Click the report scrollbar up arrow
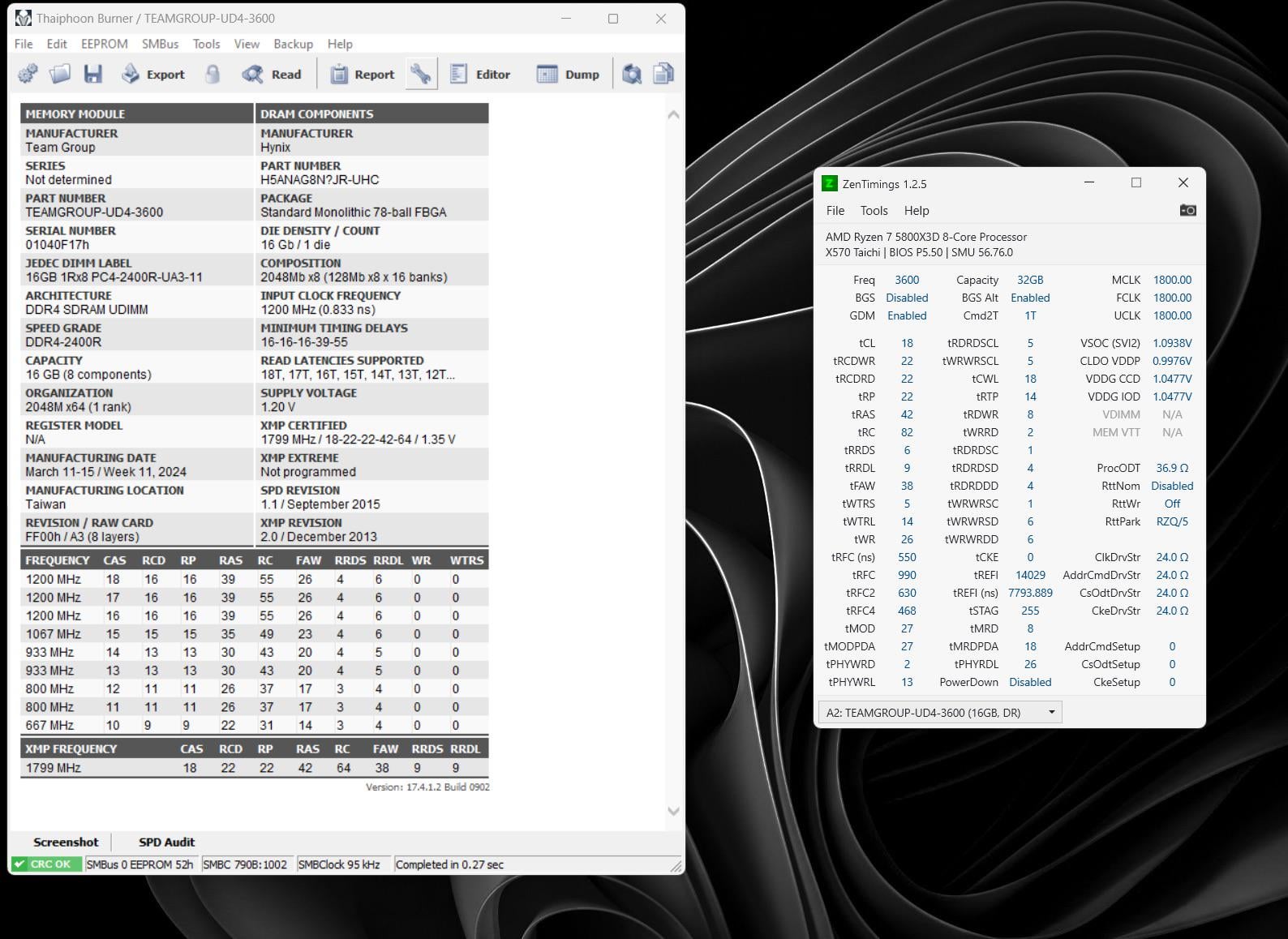The height and width of the screenshot is (939, 1288). click(x=673, y=115)
